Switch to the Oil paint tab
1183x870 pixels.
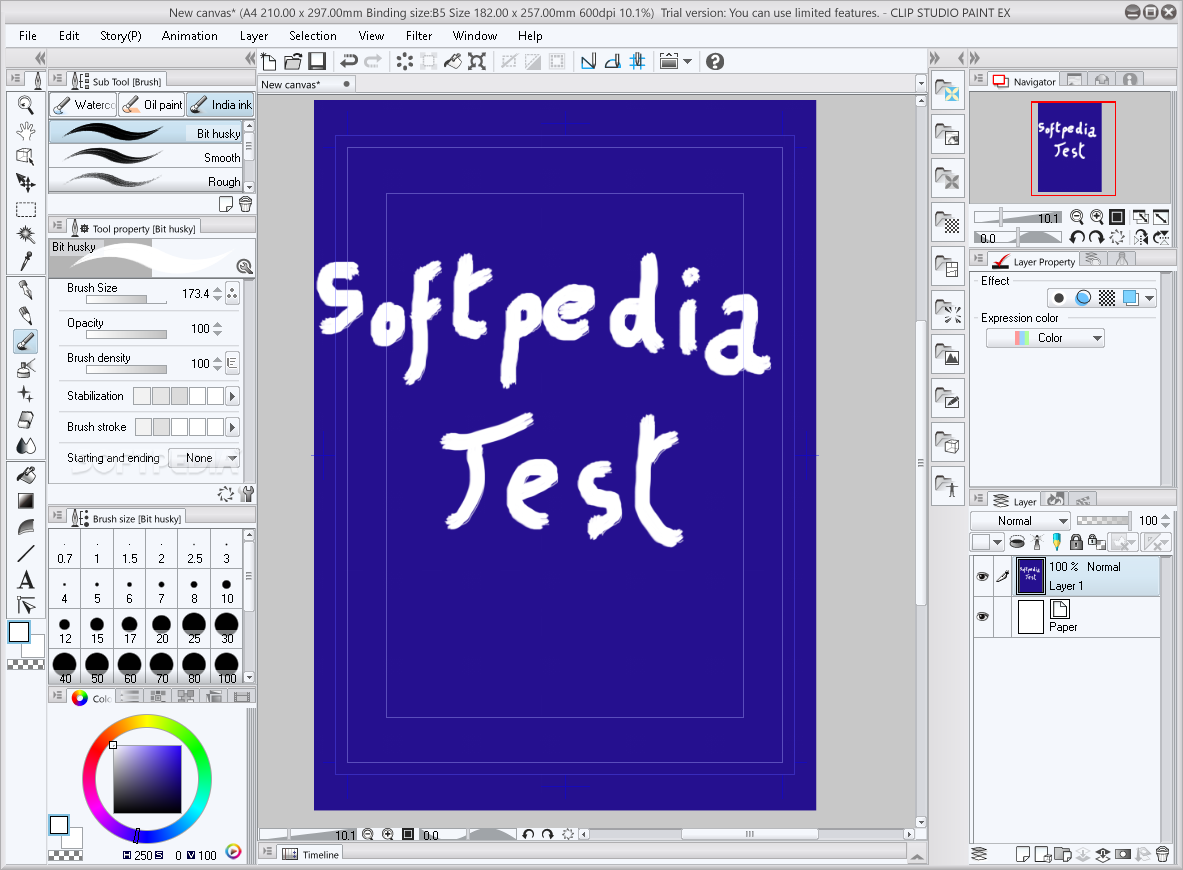pyautogui.click(x=152, y=105)
